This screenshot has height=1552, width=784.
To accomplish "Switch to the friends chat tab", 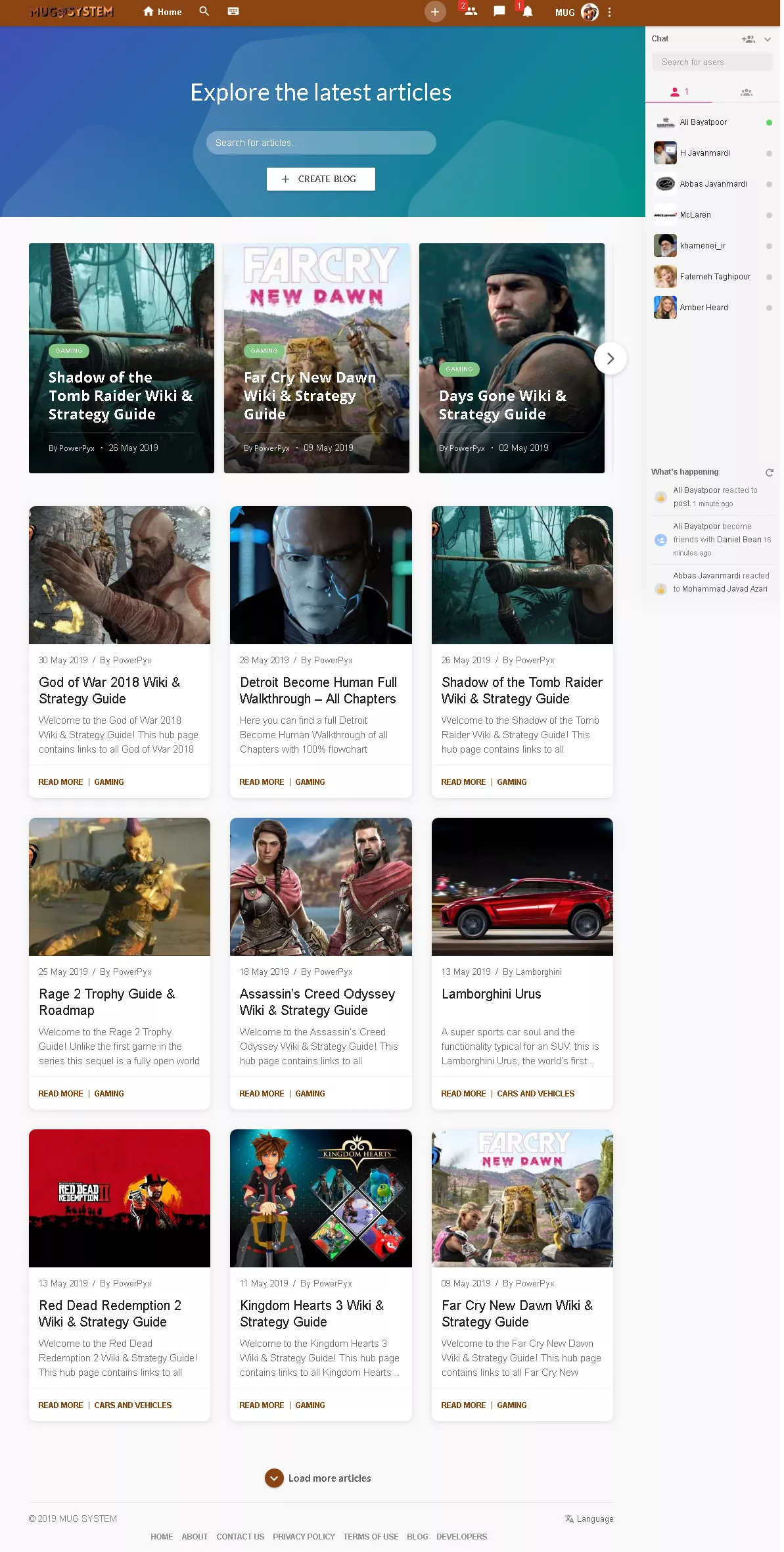I will pos(679,92).
